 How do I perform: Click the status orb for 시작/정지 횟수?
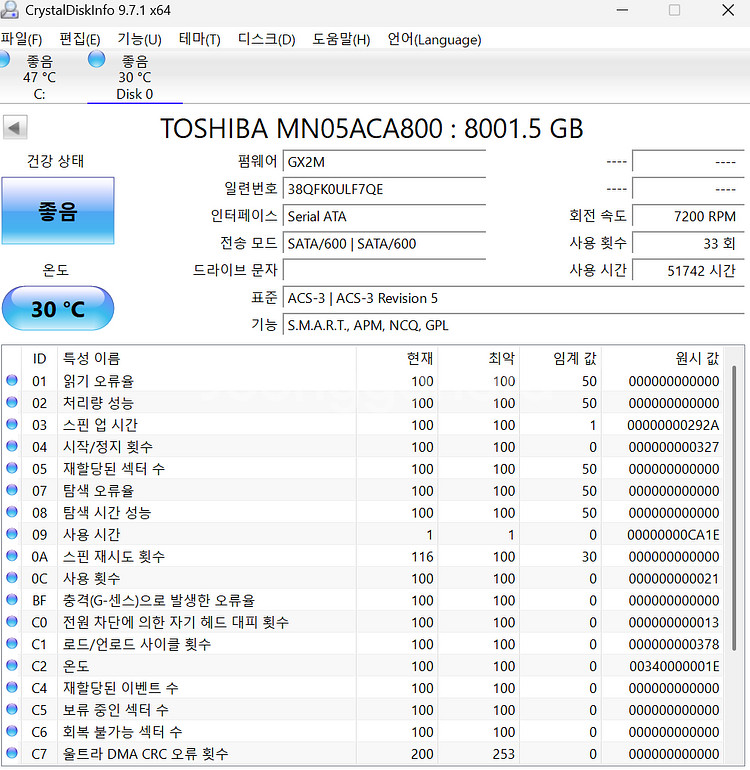pyautogui.click(x=12, y=446)
